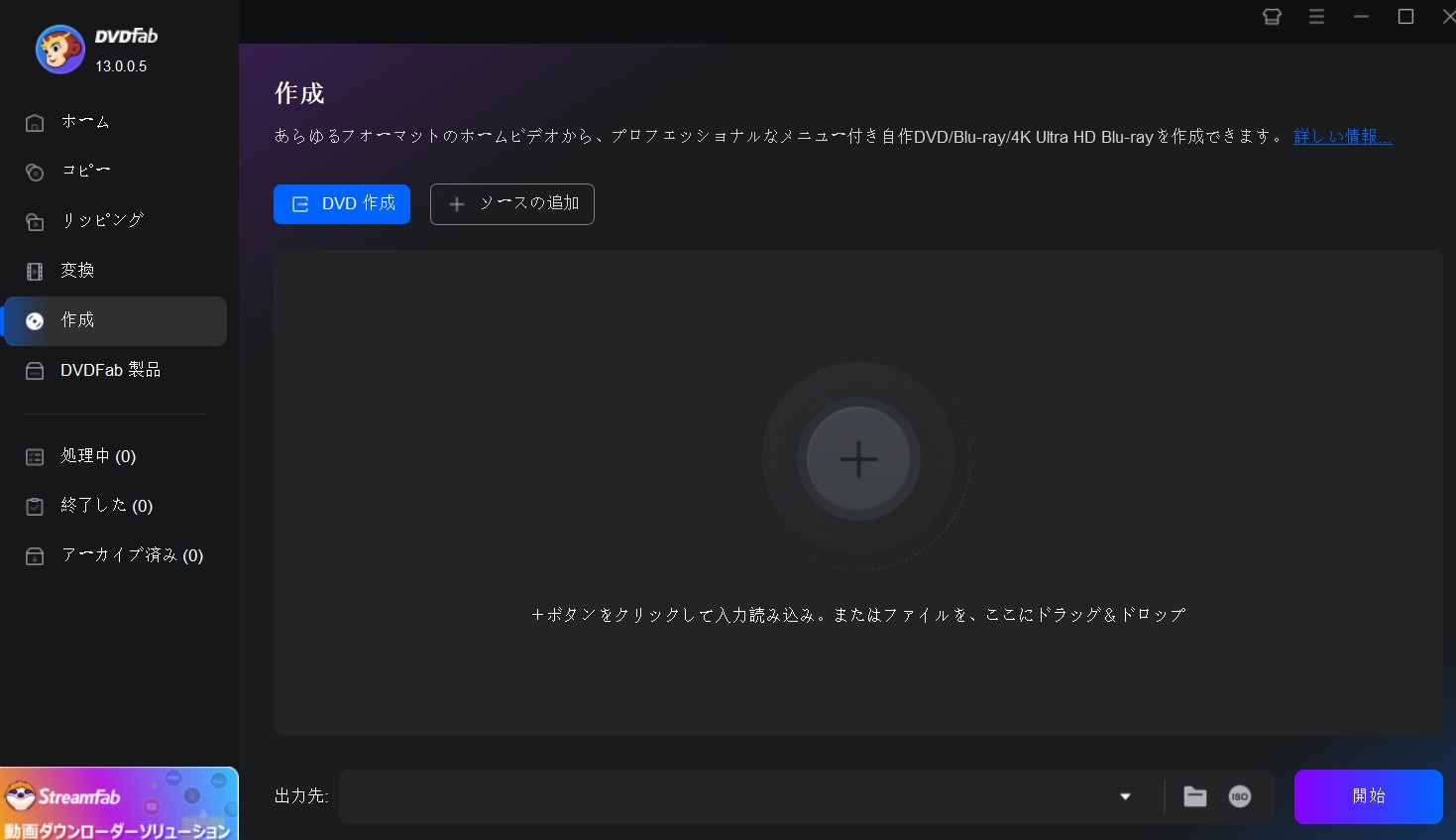Open ホーム from the sidebar

115,122
